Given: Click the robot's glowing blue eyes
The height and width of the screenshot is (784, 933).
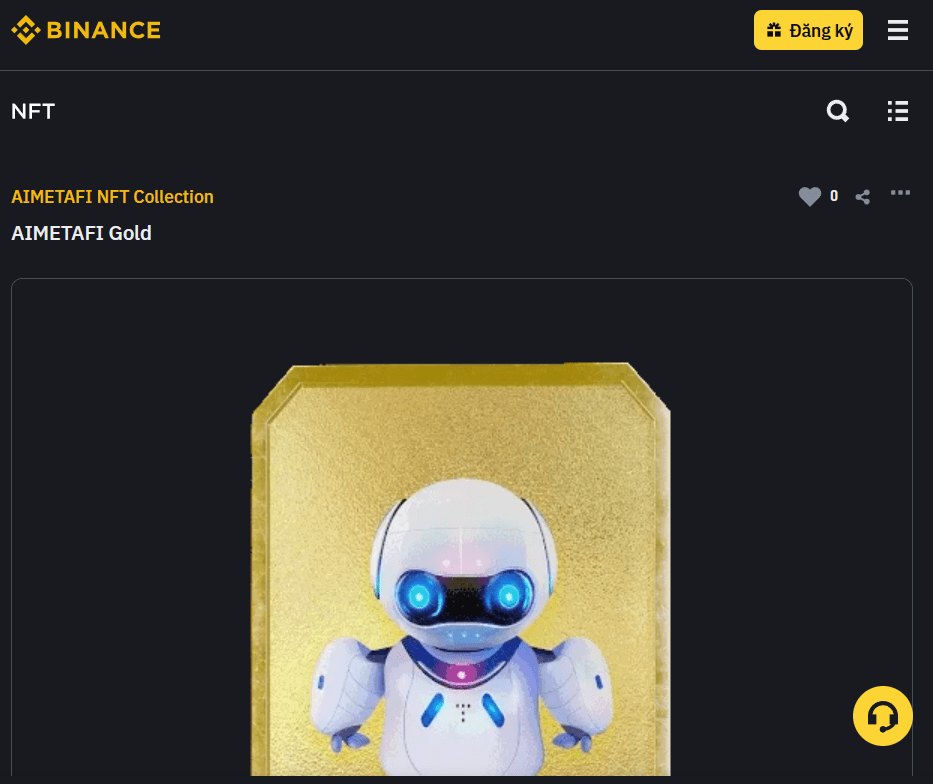Looking at the screenshot, I should [464, 595].
